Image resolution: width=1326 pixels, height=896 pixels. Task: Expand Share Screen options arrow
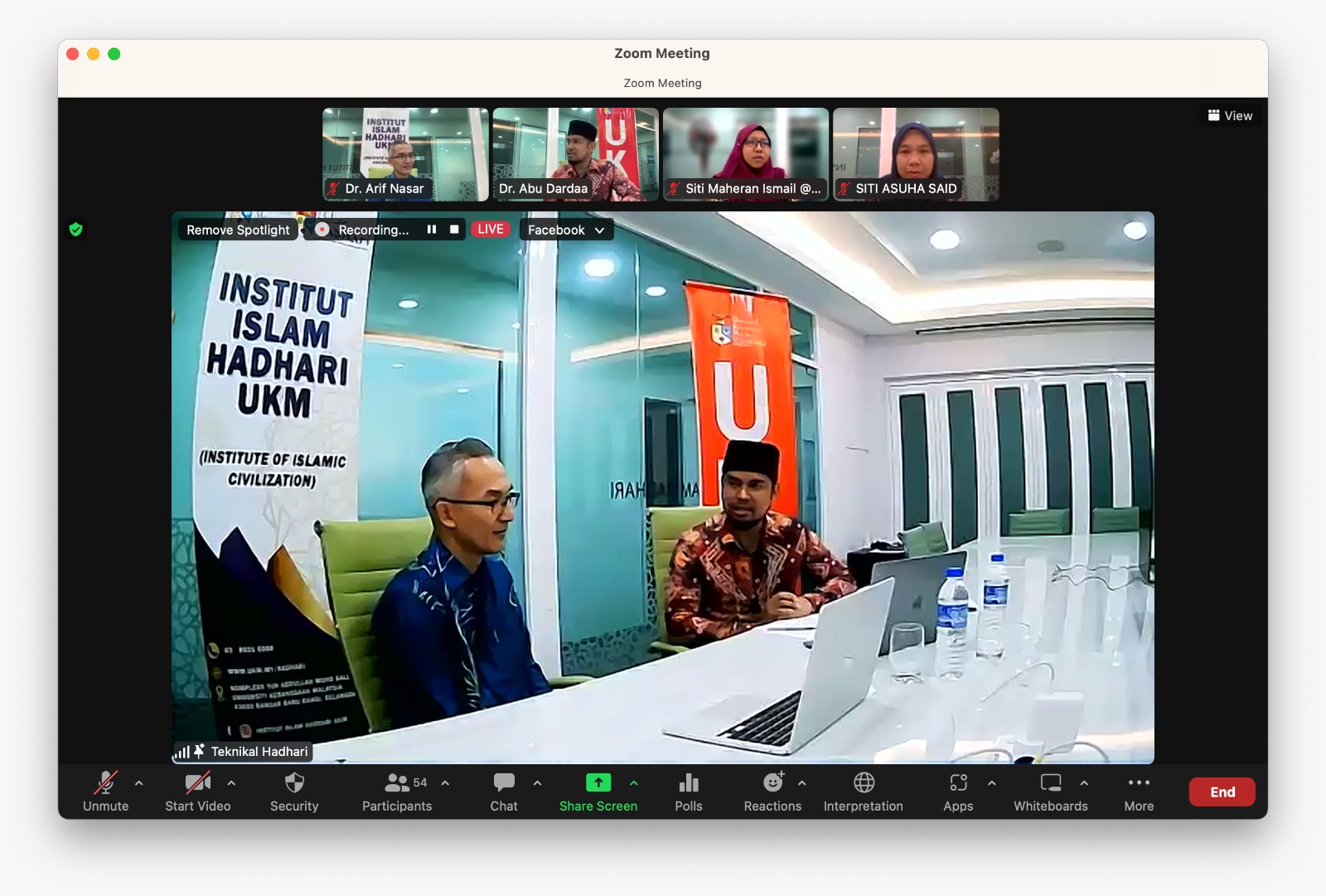click(634, 782)
